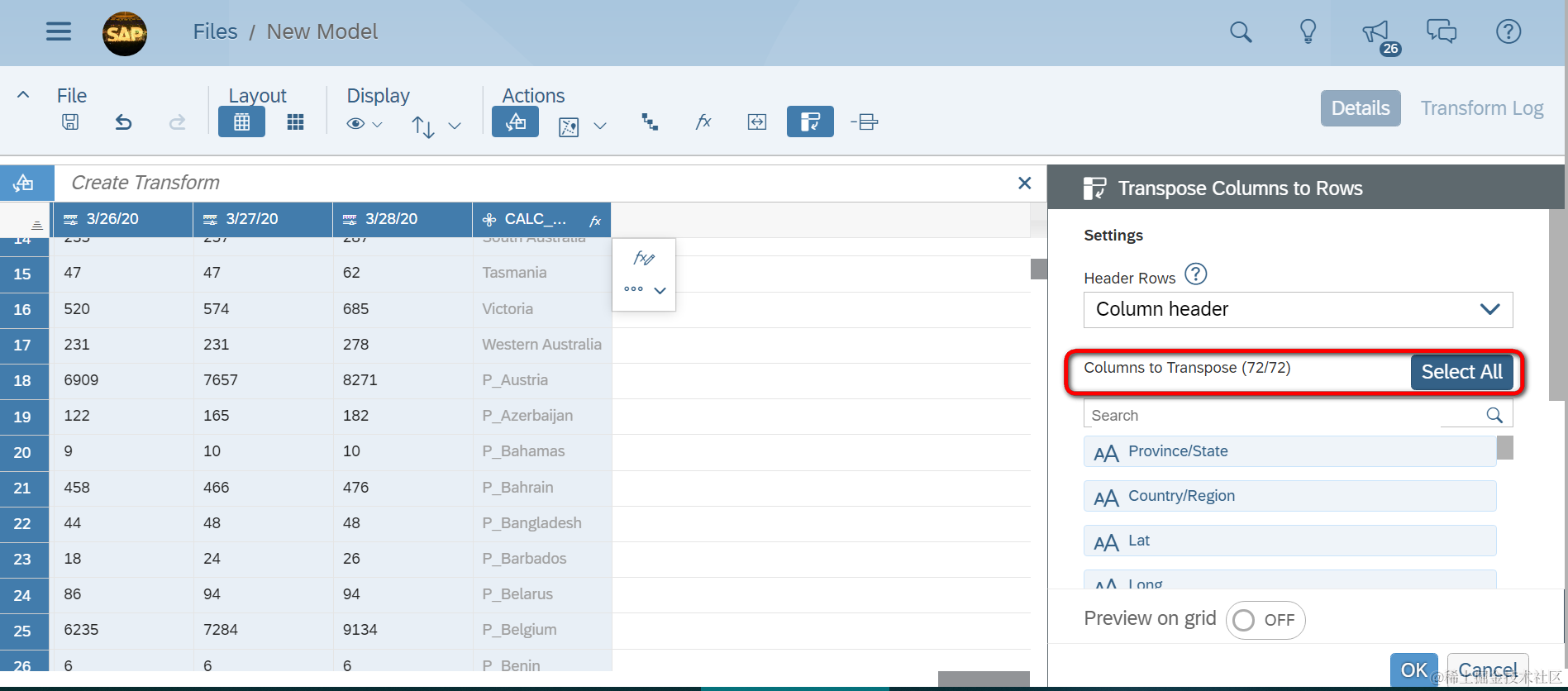
Task: Activate the Create Transform cube action
Action: (515, 122)
